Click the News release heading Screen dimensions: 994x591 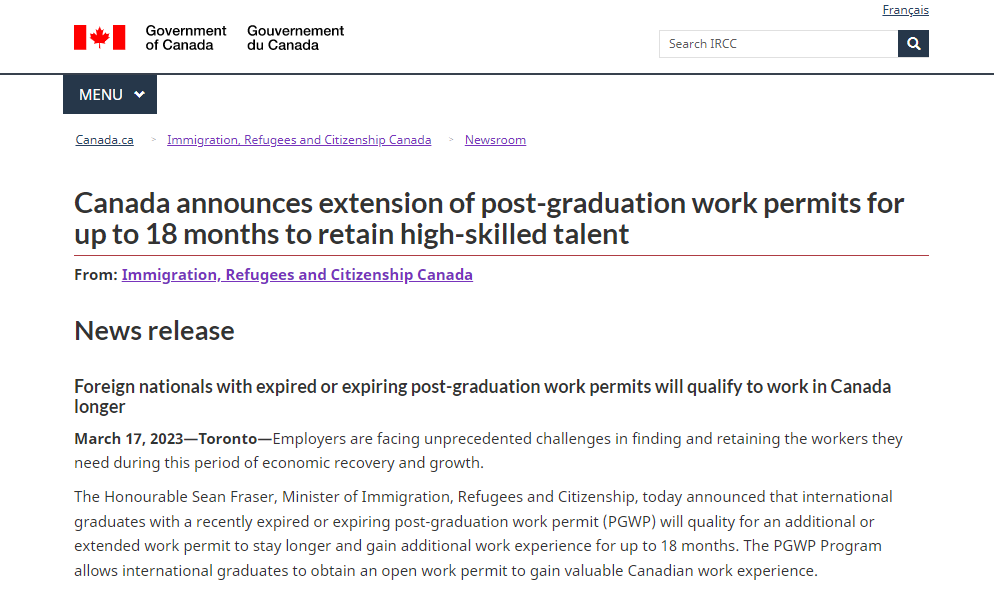point(155,331)
